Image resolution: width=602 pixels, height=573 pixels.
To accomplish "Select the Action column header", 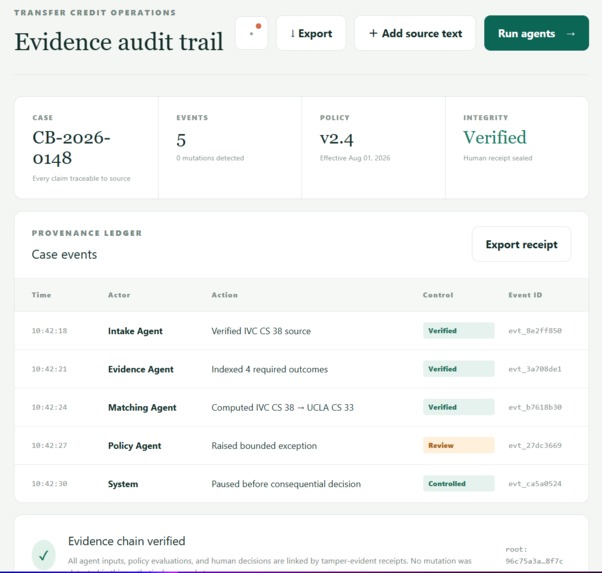I will 225,295.
